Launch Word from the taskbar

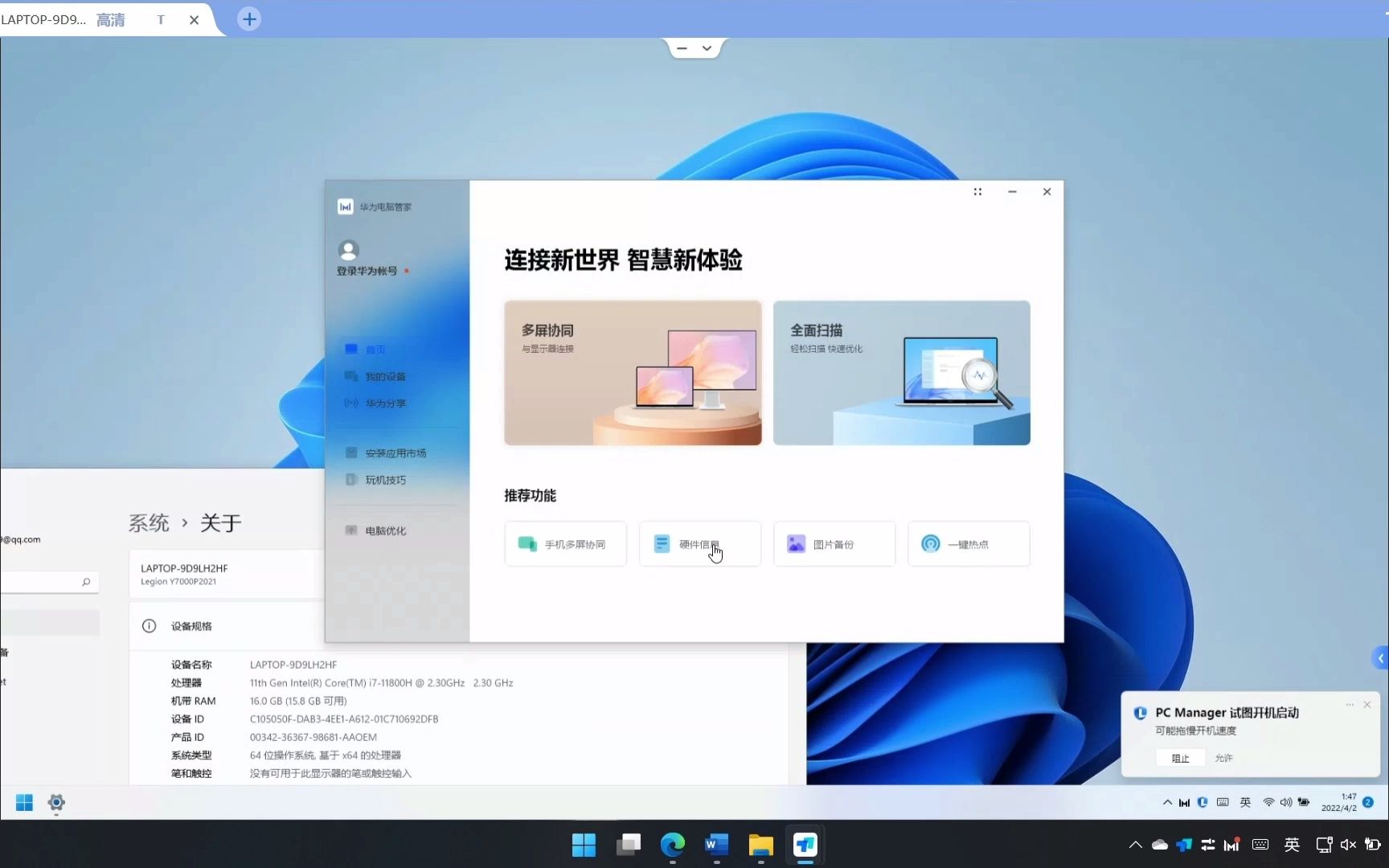[x=716, y=845]
